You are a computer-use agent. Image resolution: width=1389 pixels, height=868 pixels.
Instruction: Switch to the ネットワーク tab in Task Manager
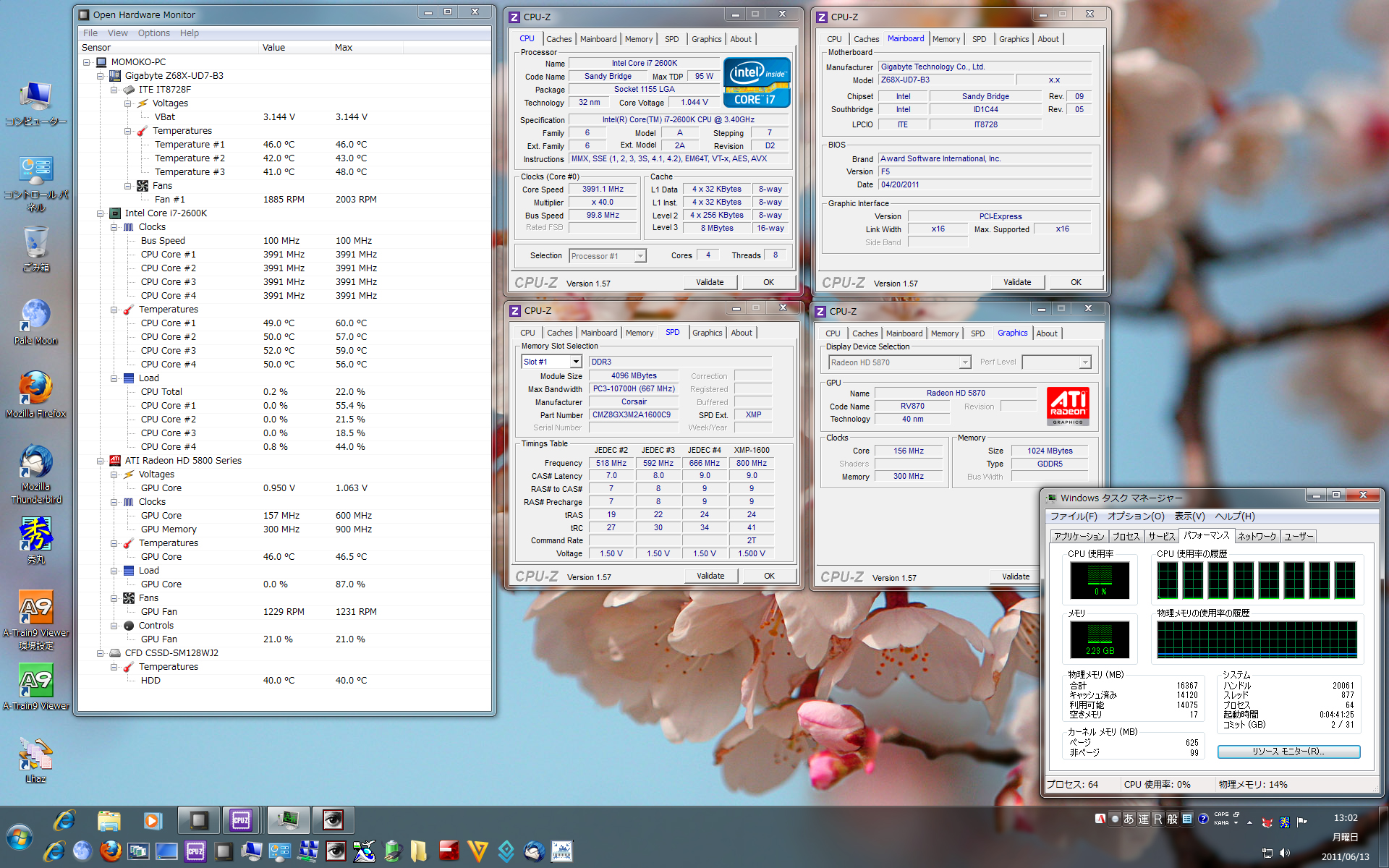click(x=1257, y=536)
